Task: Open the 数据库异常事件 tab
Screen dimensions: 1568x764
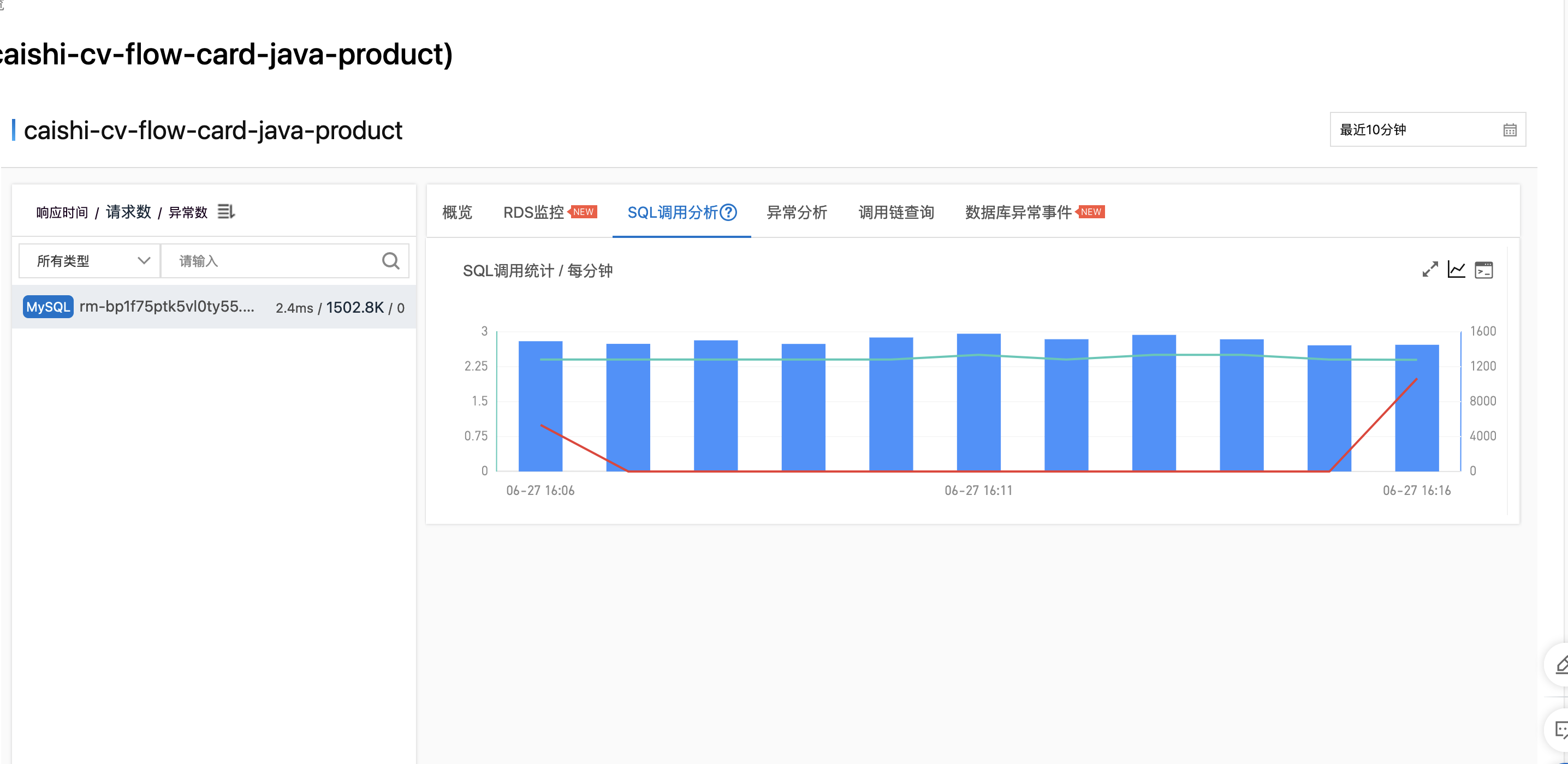Action: (x=1018, y=212)
